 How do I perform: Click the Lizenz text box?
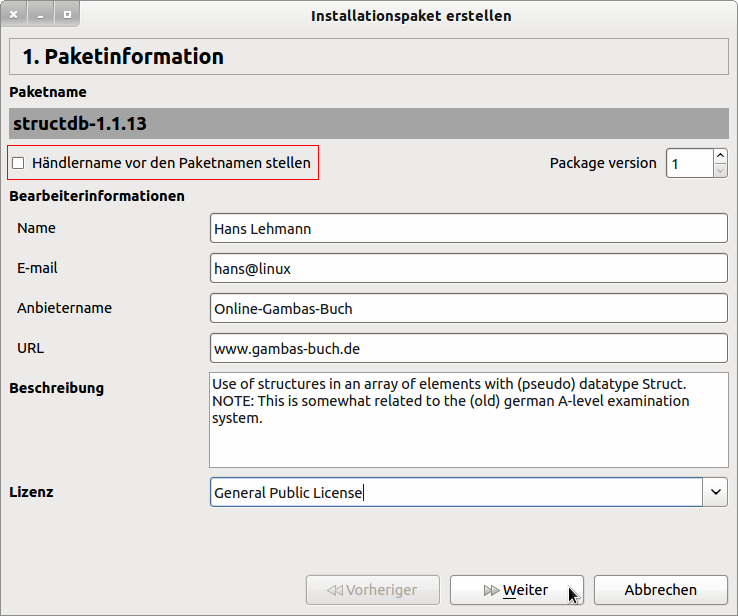[456, 492]
